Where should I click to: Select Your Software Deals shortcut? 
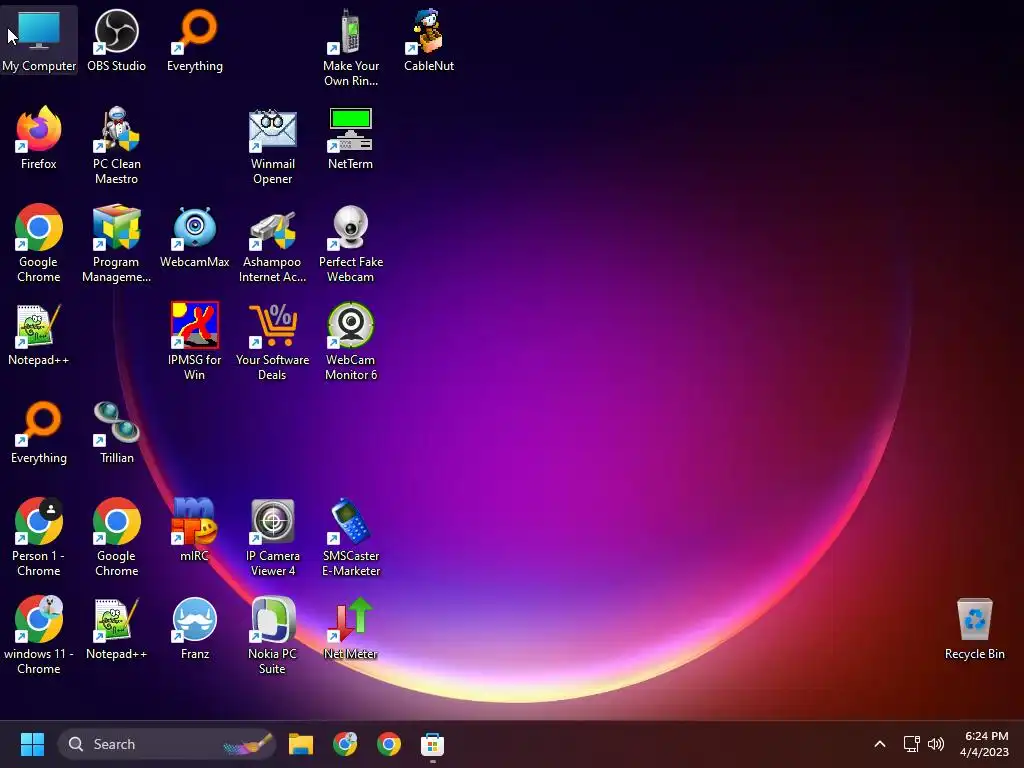click(272, 342)
